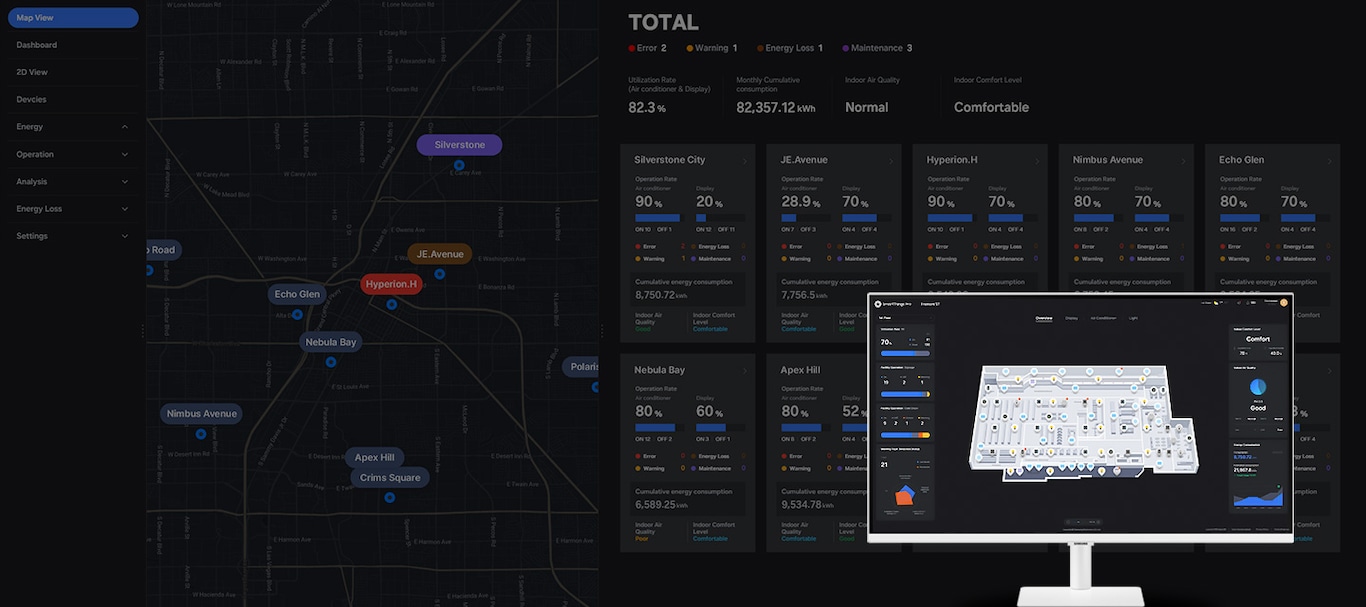Select the pin marker under Hyperion.H
This screenshot has height=607, width=1366.
[391, 304]
